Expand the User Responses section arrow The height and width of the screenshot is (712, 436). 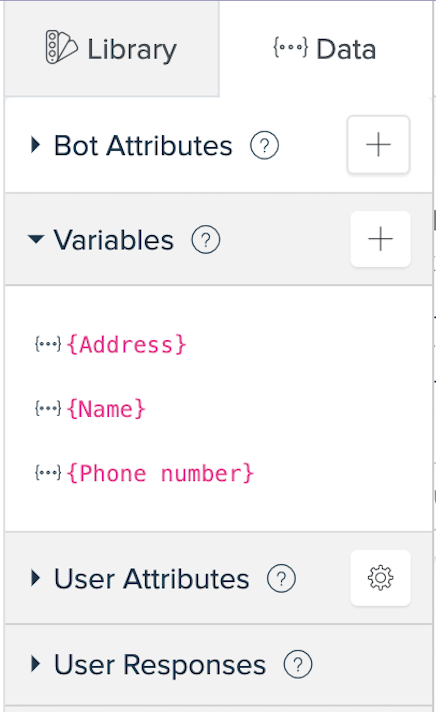pyautogui.click(x=35, y=664)
